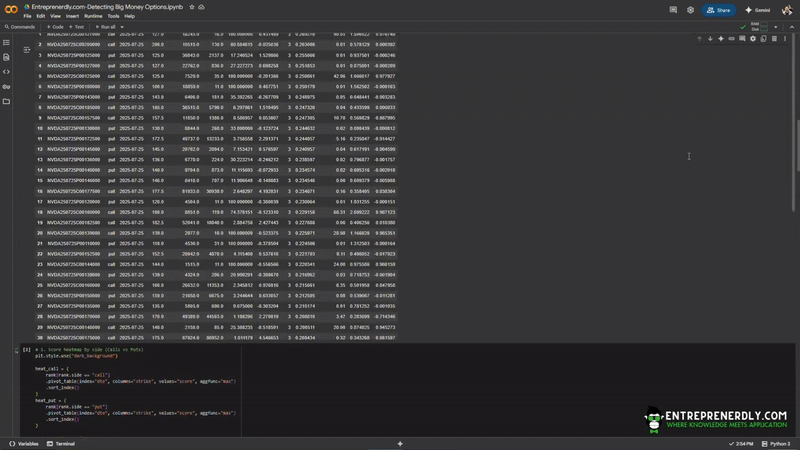This screenshot has width=800, height=450.
Task: Open the View menu
Action: (x=55, y=16)
